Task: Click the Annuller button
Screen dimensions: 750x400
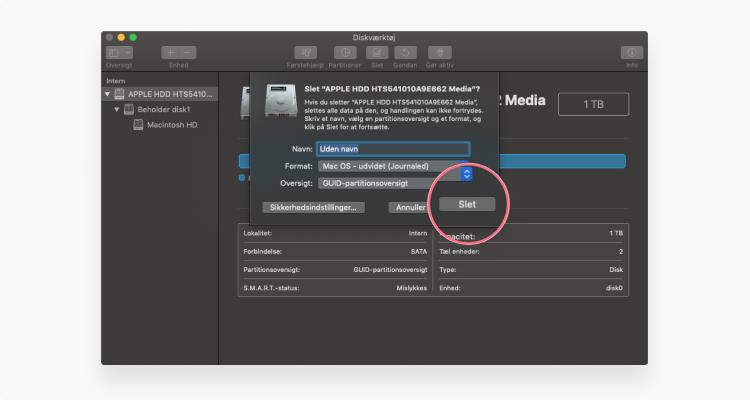Action: coord(410,207)
